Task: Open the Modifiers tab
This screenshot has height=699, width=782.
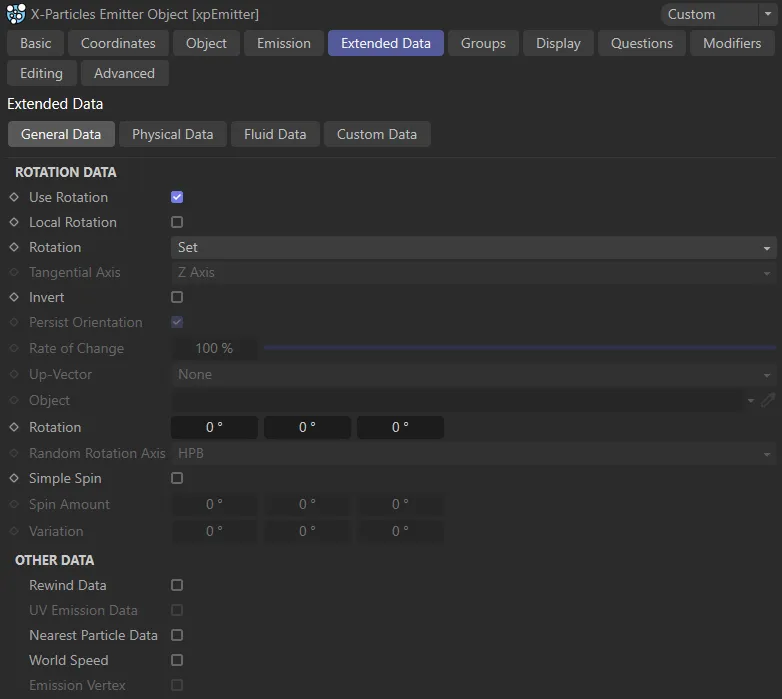Action: click(x=732, y=43)
